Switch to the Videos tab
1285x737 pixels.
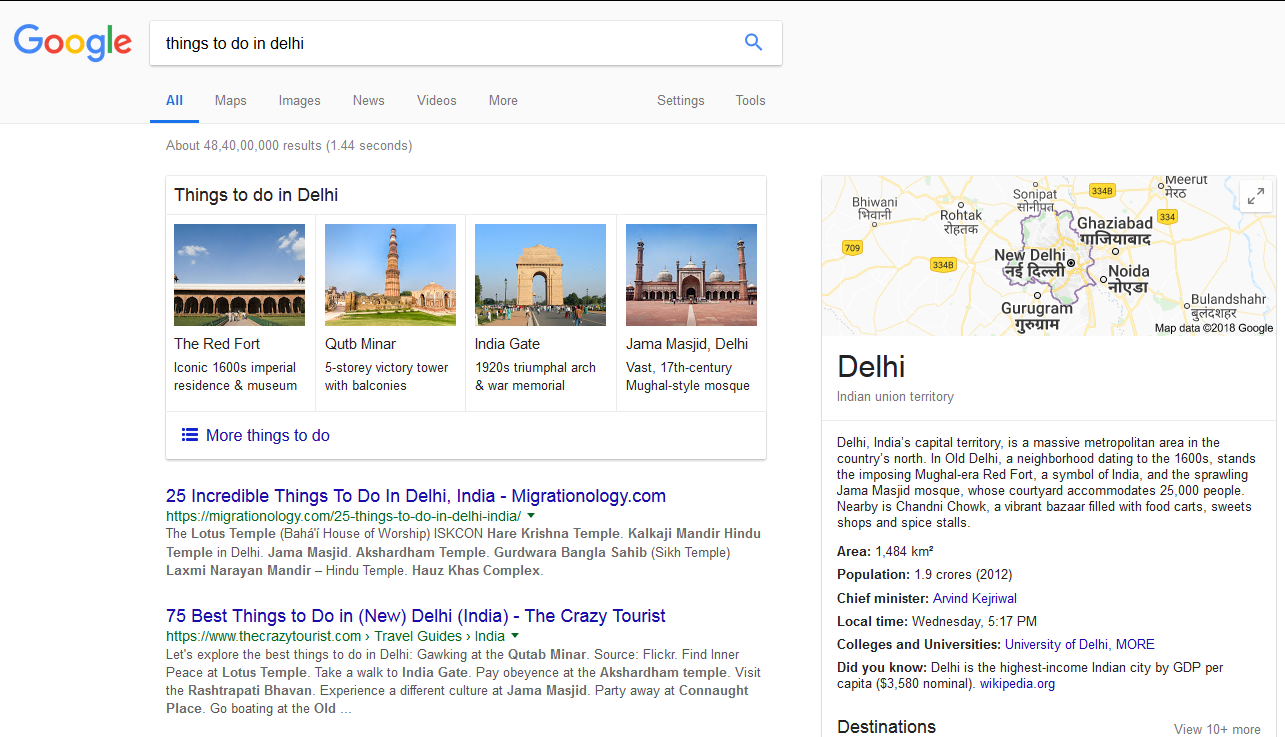click(436, 100)
